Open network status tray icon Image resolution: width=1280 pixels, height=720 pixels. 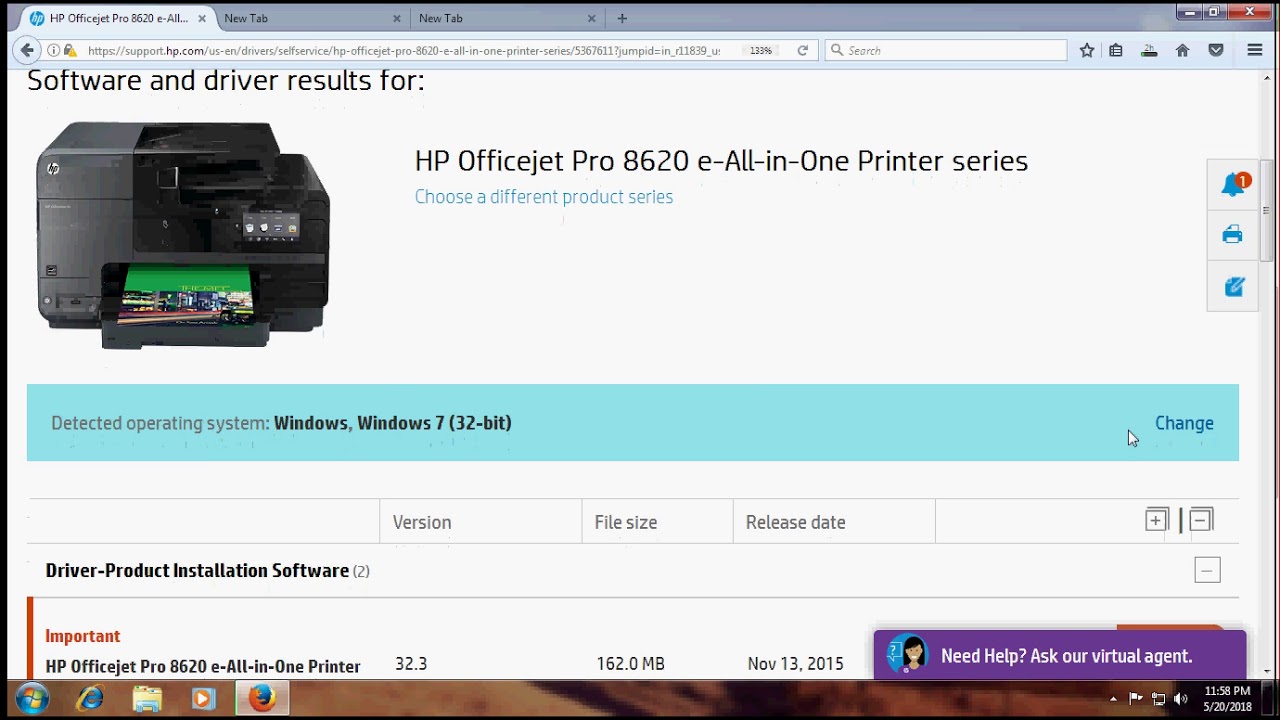point(1158,699)
